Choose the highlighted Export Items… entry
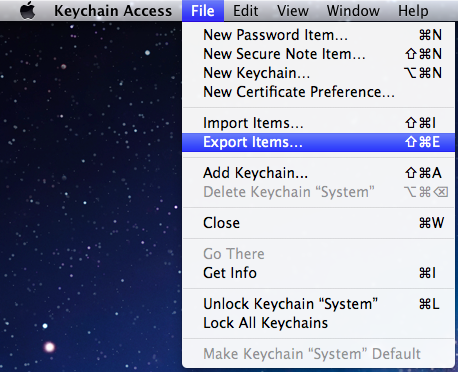The height and width of the screenshot is (372, 458). (x=318, y=142)
